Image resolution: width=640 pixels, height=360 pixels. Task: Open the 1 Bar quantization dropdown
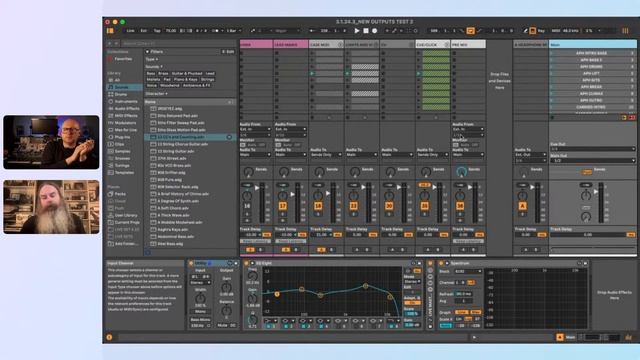pyautogui.click(x=234, y=31)
